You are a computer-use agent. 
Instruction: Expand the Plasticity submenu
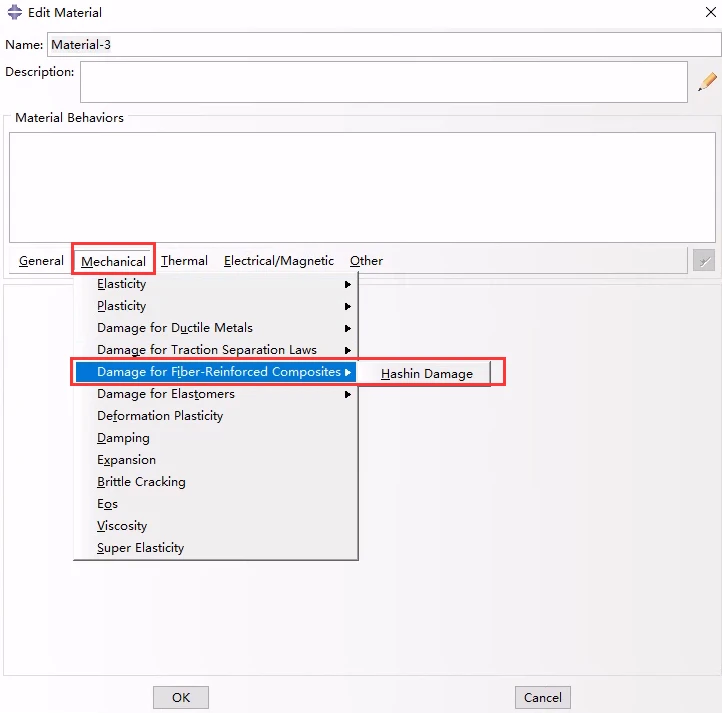point(216,306)
